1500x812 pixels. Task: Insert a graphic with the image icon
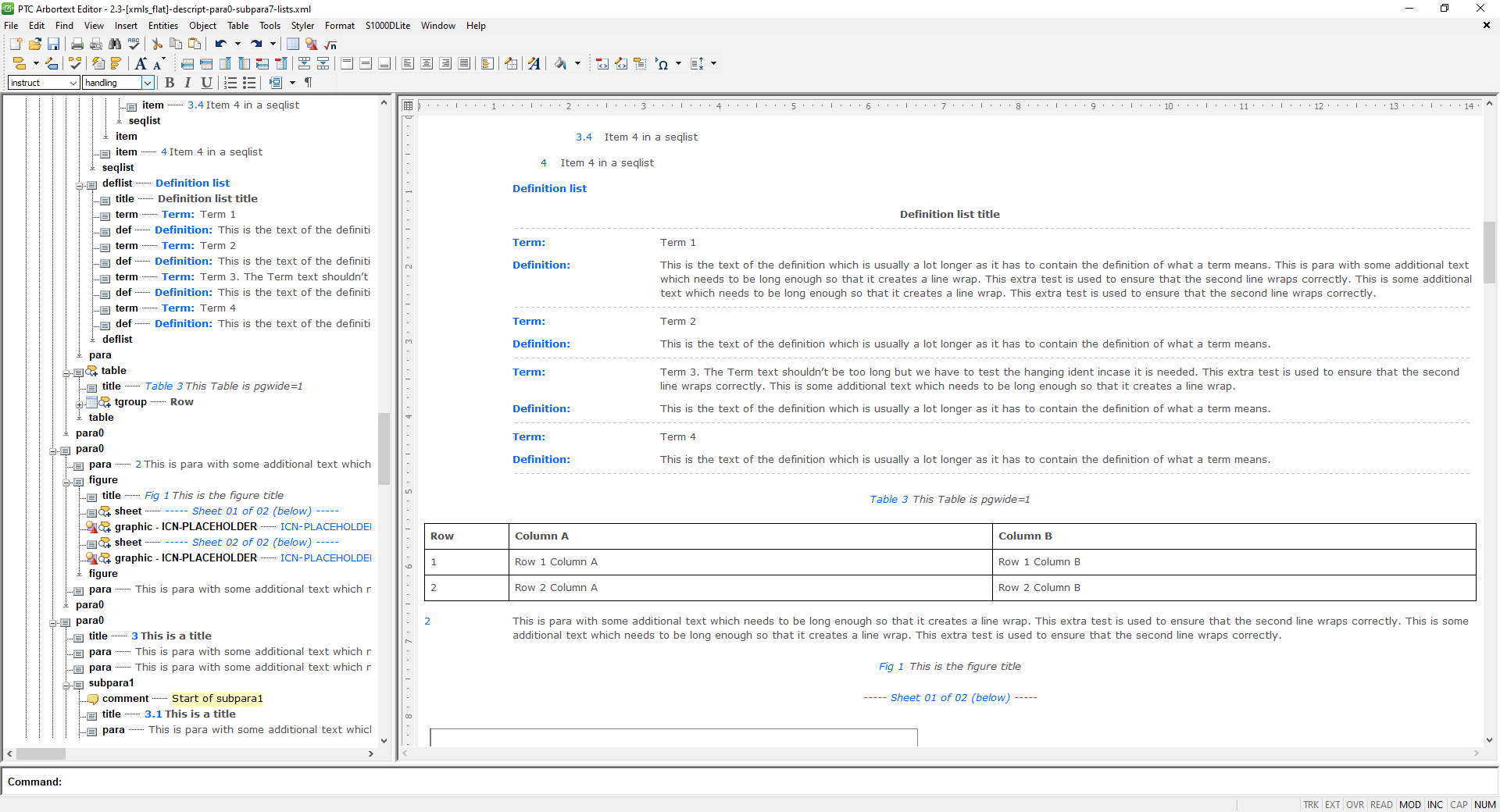[x=311, y=45]
